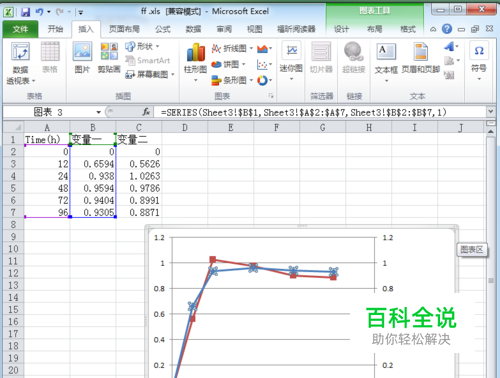Click the Save icon in quick access toolbar
Screen dimensions: 500x378
[x=26, y=12]
